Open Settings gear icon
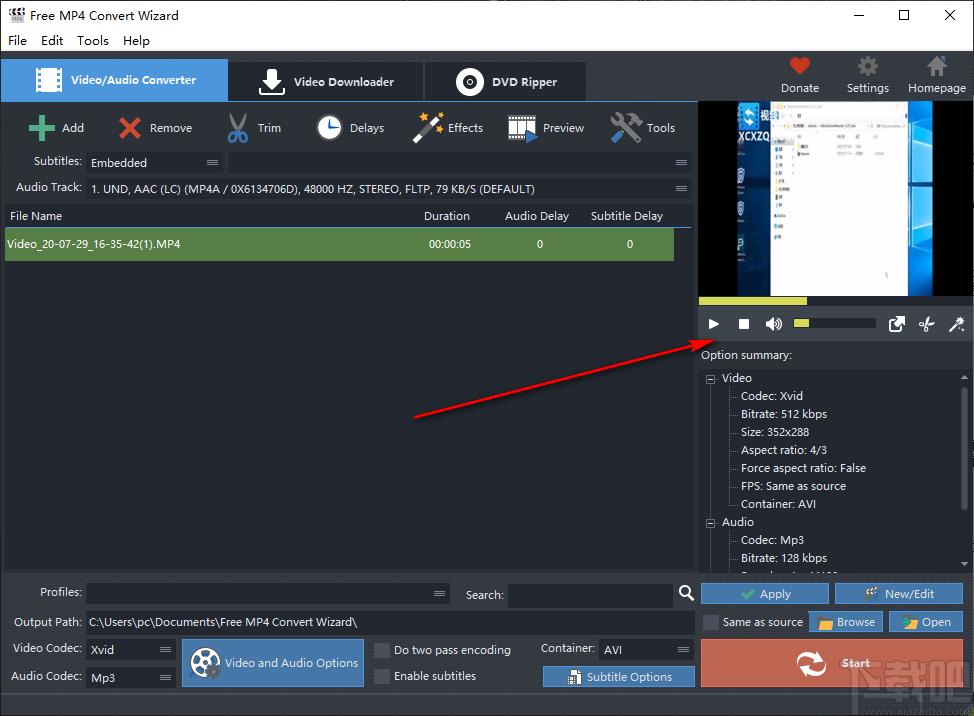The height and width of the screenshot is (716, 974). [x=868, y=66]
